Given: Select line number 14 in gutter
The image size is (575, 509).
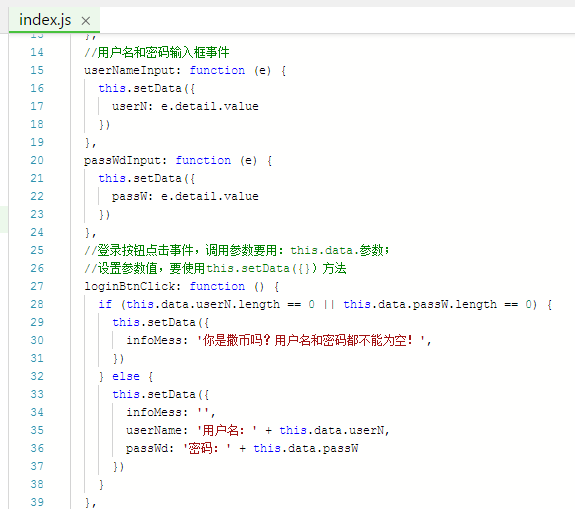Looking at the screenshot, I should point(37,52).
